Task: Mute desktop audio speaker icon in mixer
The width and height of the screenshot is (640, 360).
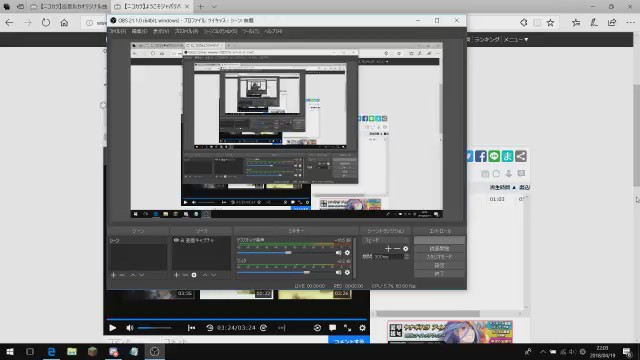Action: pos(338,253)
